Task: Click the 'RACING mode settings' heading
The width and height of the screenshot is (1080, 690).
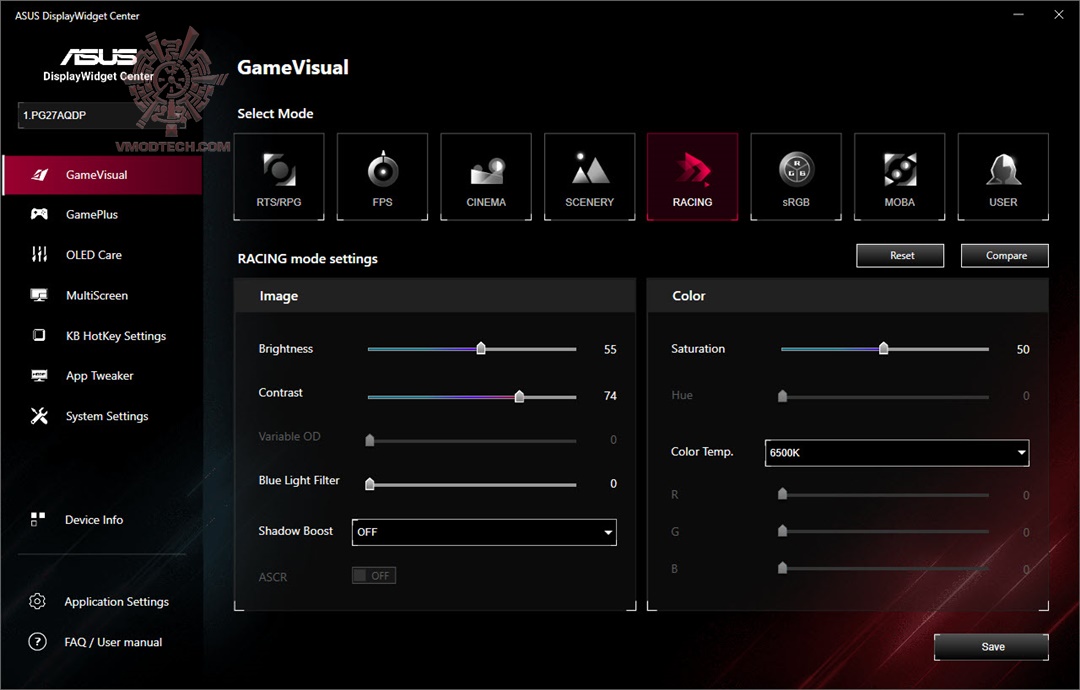Action: [x=307, y=259]
